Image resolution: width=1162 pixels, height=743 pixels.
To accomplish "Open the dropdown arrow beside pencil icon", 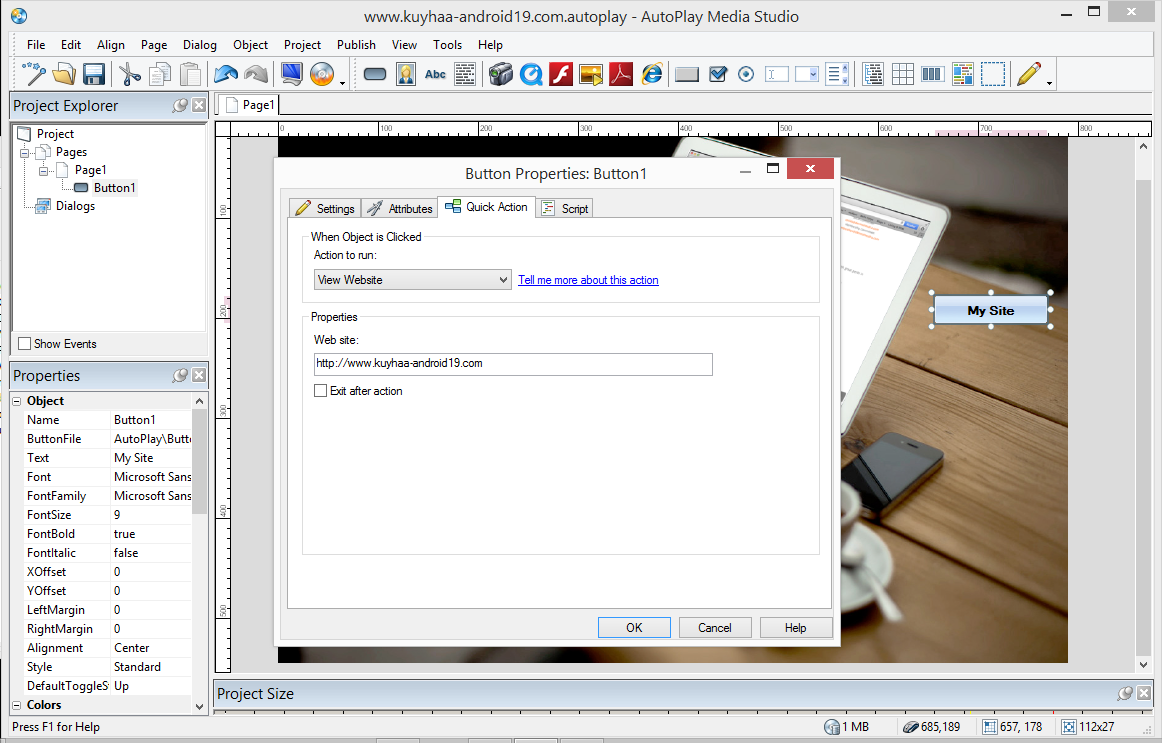I will coord(1049,83).
